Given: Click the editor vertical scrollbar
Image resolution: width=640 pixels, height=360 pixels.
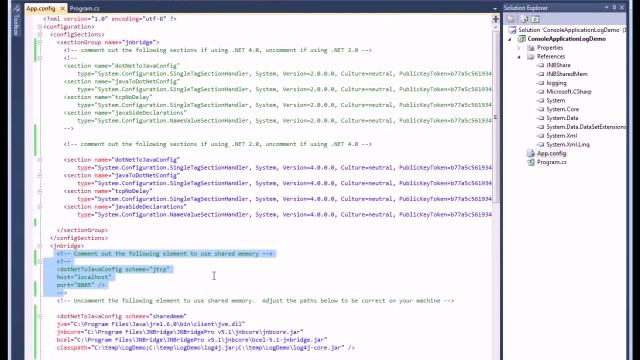Looking at the screenshot, I should [496, 118].
